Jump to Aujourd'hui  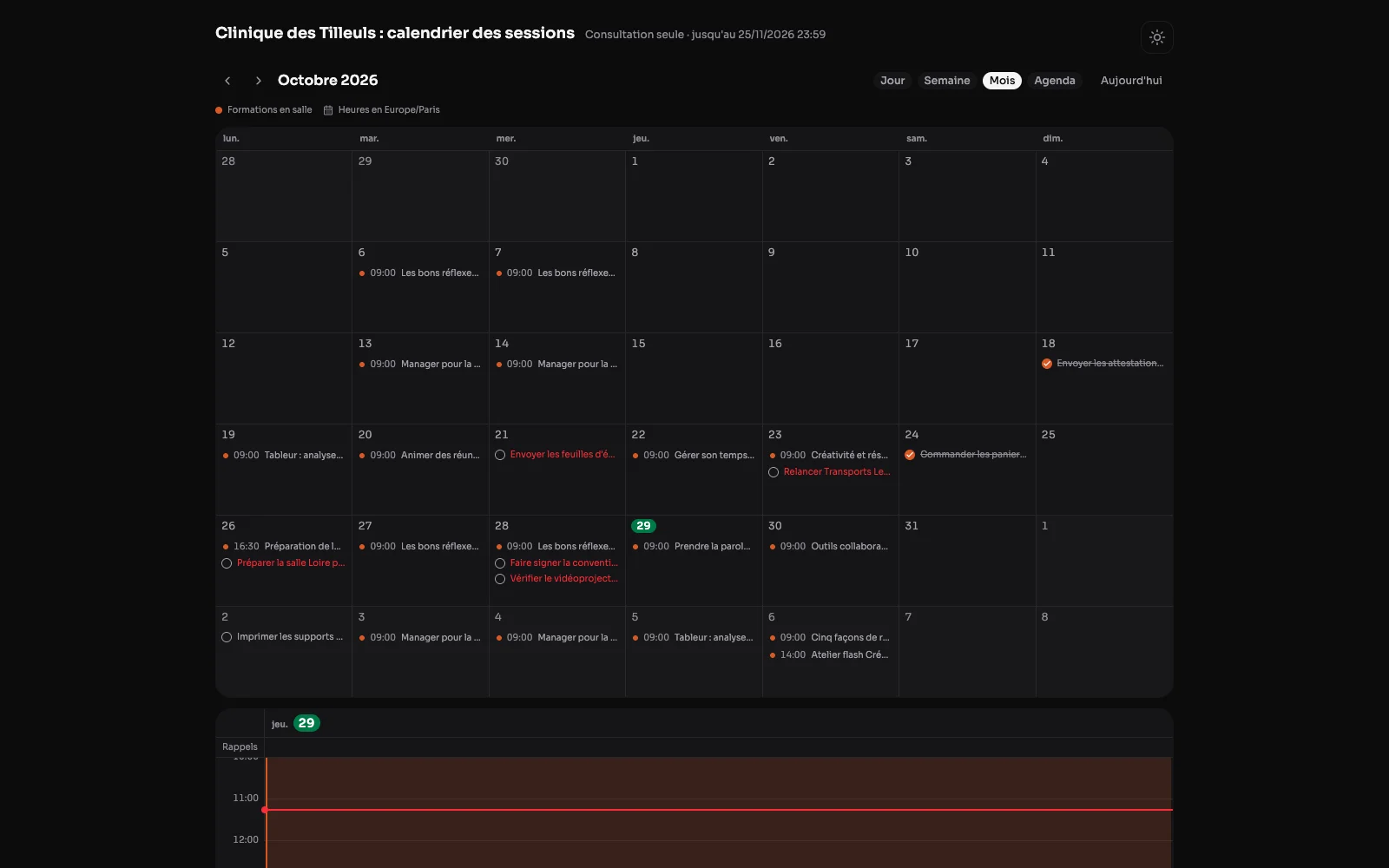click(1131, 81)
